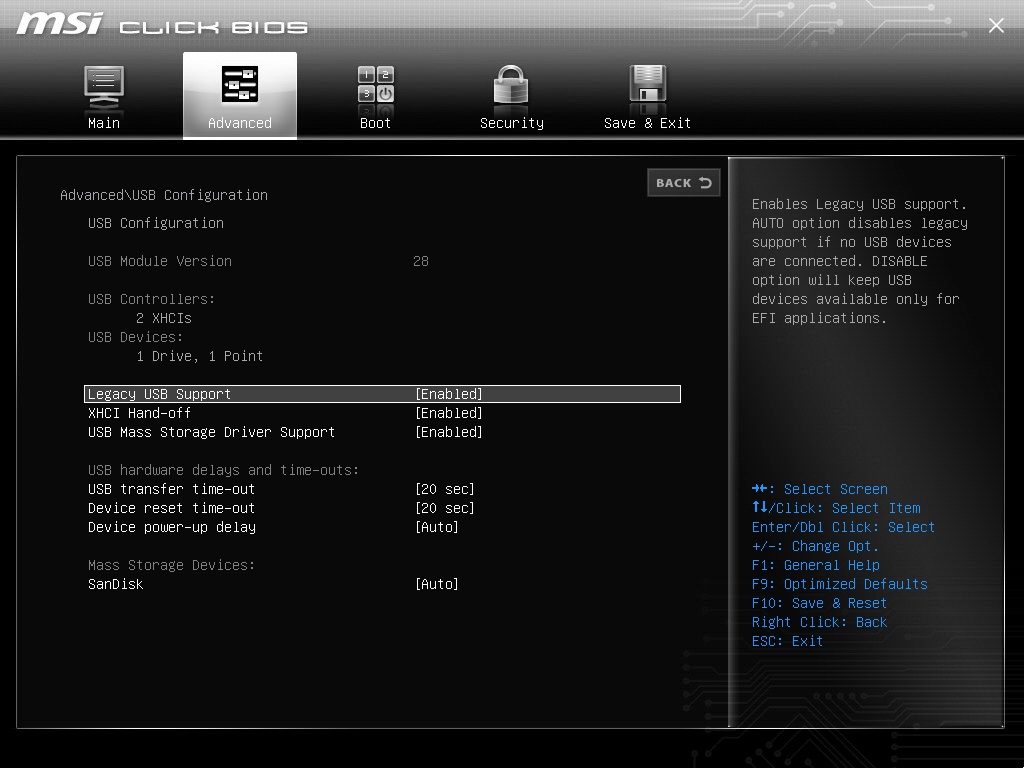Screen dimensions: 1024x768
Task: Switch to the Boot tab label
Action: [x=376, y=123]
